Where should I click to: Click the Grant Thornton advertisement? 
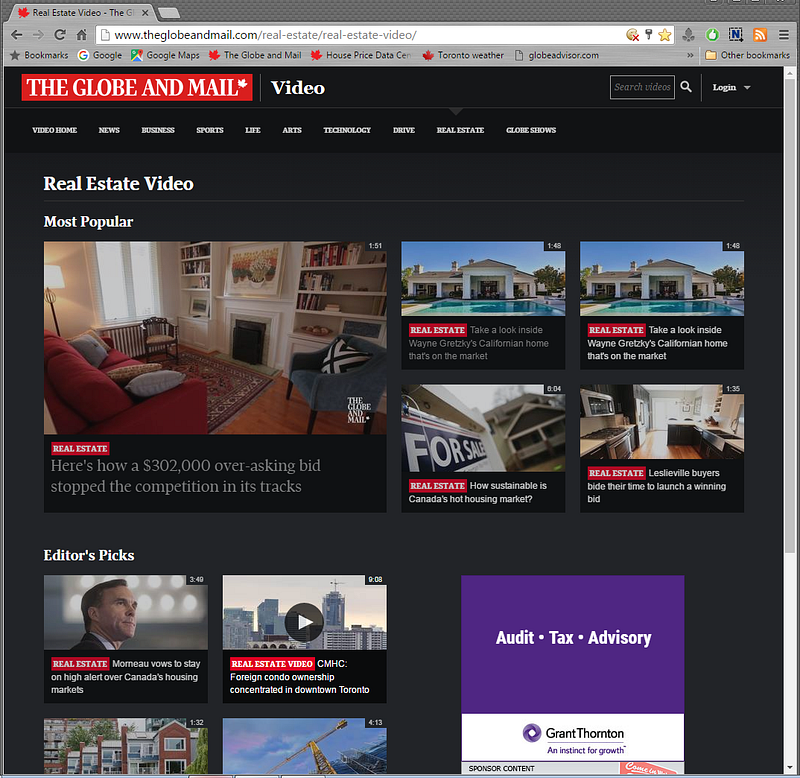click(x=572, y=668)
